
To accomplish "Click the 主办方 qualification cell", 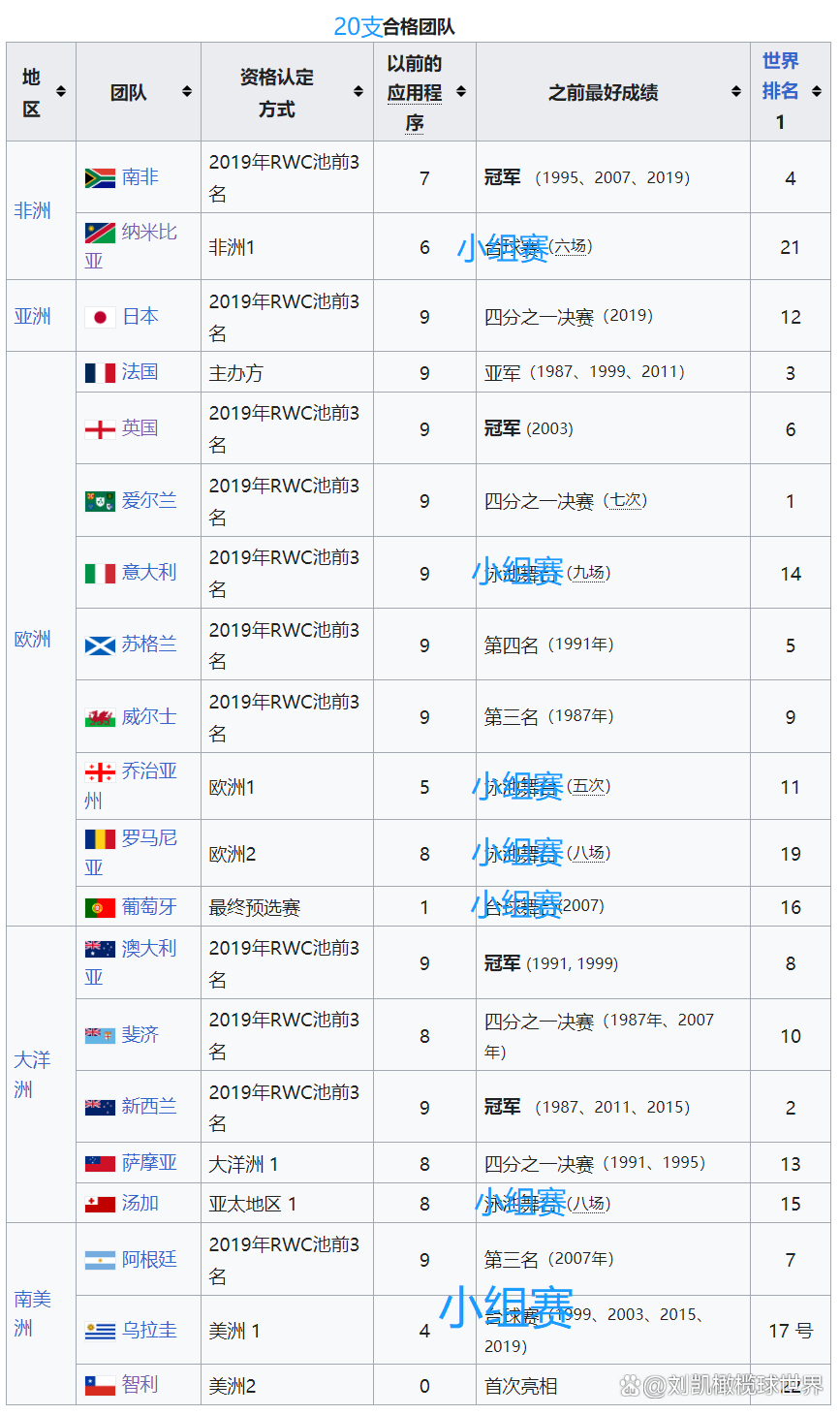I will click(287, 372).
